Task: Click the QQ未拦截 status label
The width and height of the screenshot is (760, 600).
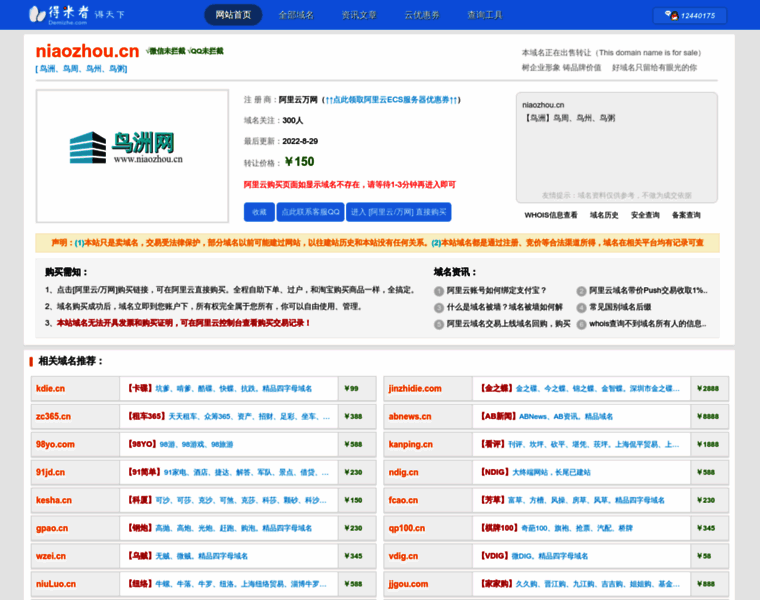Action: [x=206, y=51]
